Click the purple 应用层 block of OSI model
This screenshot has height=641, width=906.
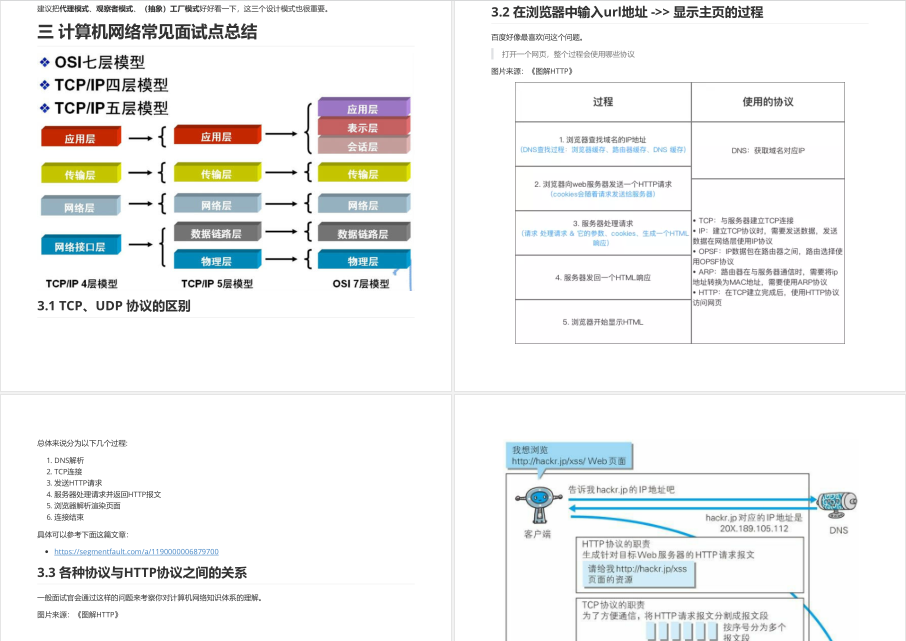tap(363, 108)
